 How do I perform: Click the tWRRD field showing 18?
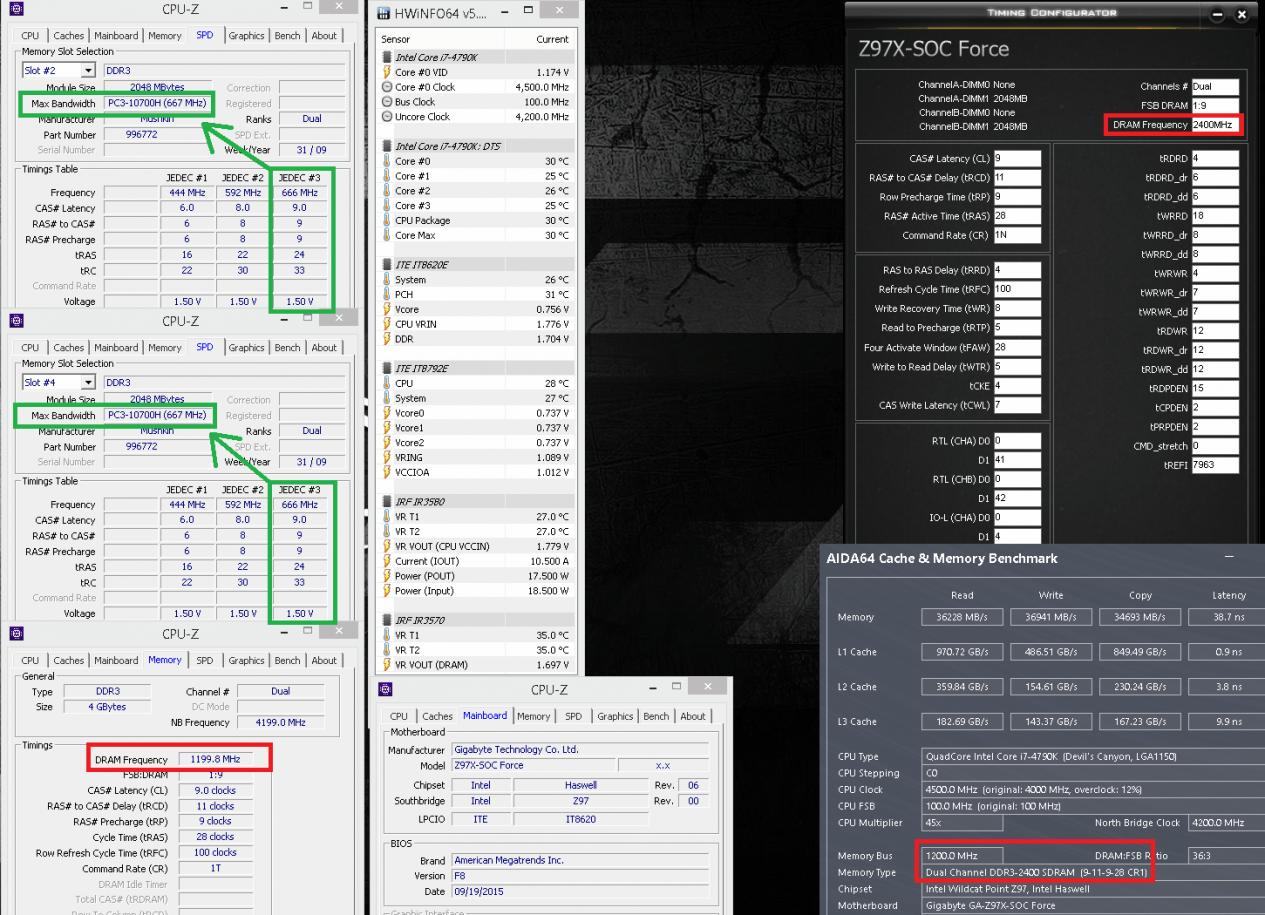click(1215, 216)
